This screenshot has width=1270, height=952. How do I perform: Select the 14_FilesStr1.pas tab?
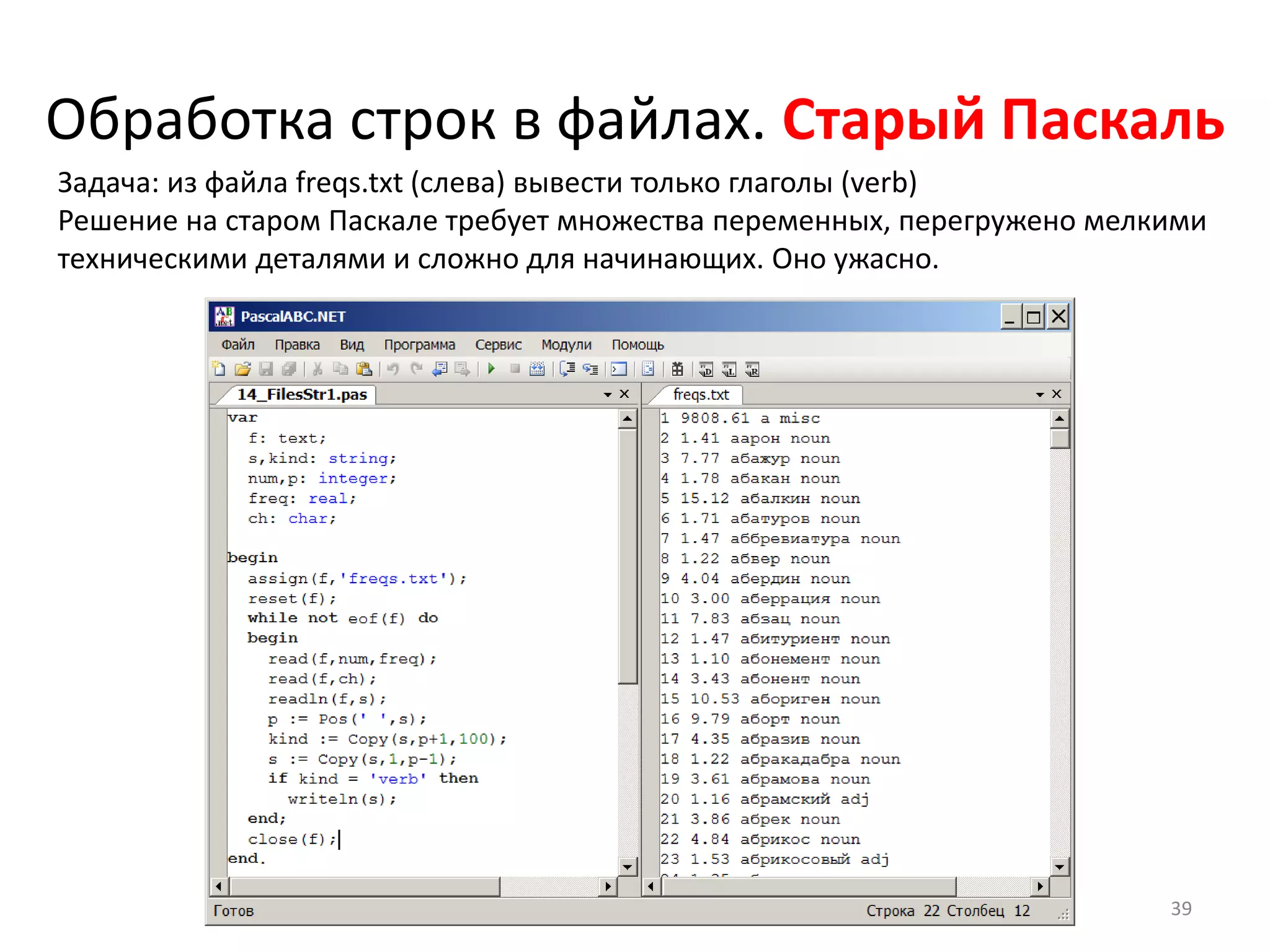click(302, 394)
